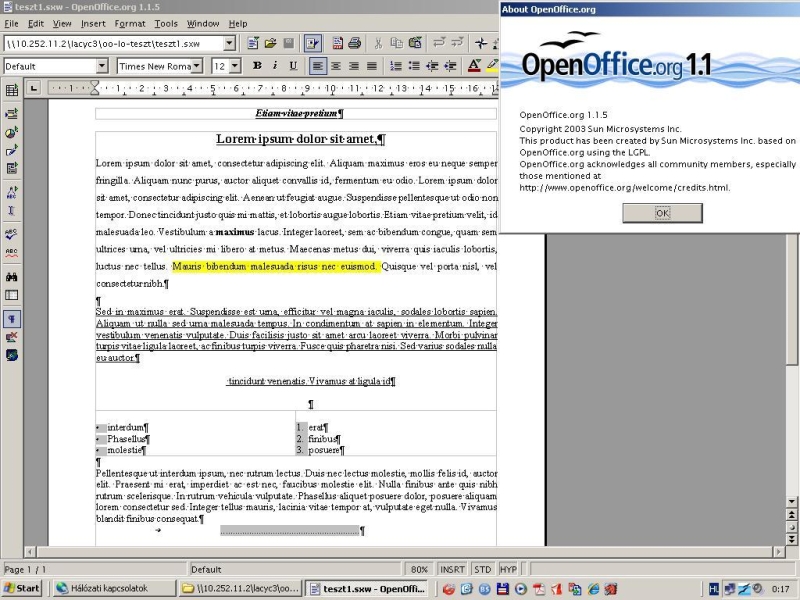Toggle Nonprinting Characters pilcrow icon
This screenshot has width=800, height=600.
(12, 319)
